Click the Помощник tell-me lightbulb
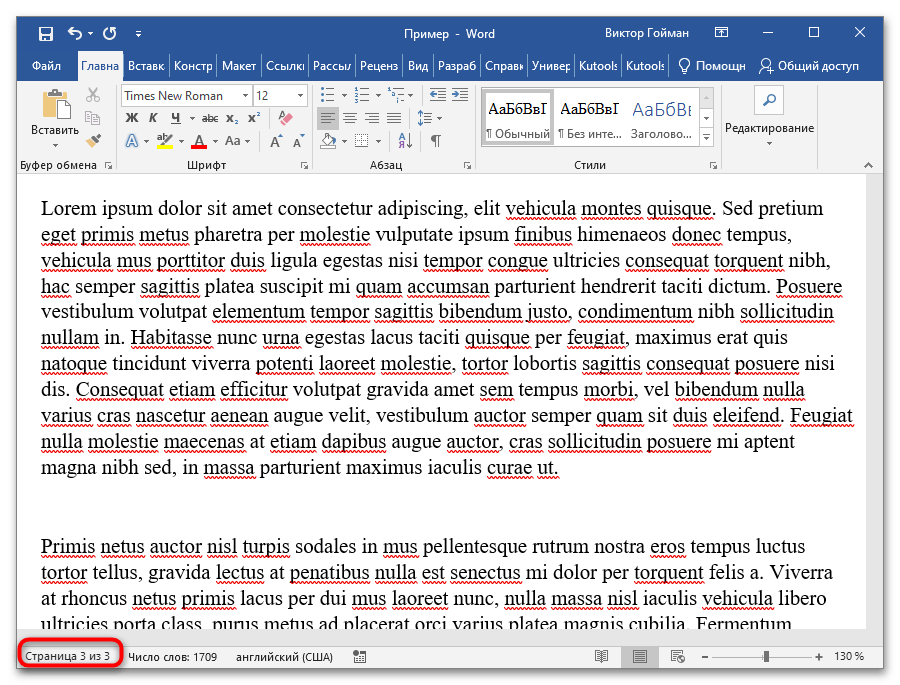Viewport: 900px width, 685px height. click(x=711, y=66)
